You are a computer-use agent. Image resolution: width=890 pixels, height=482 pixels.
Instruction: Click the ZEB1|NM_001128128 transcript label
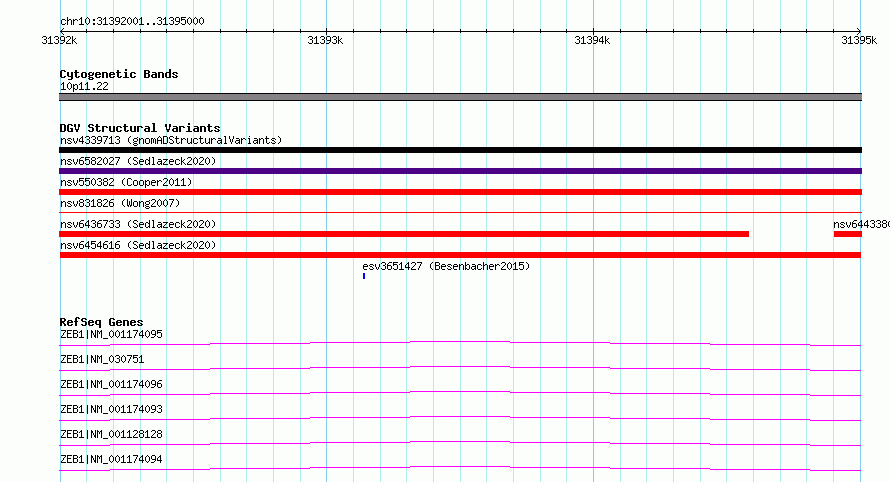click(x=111, y=434)
